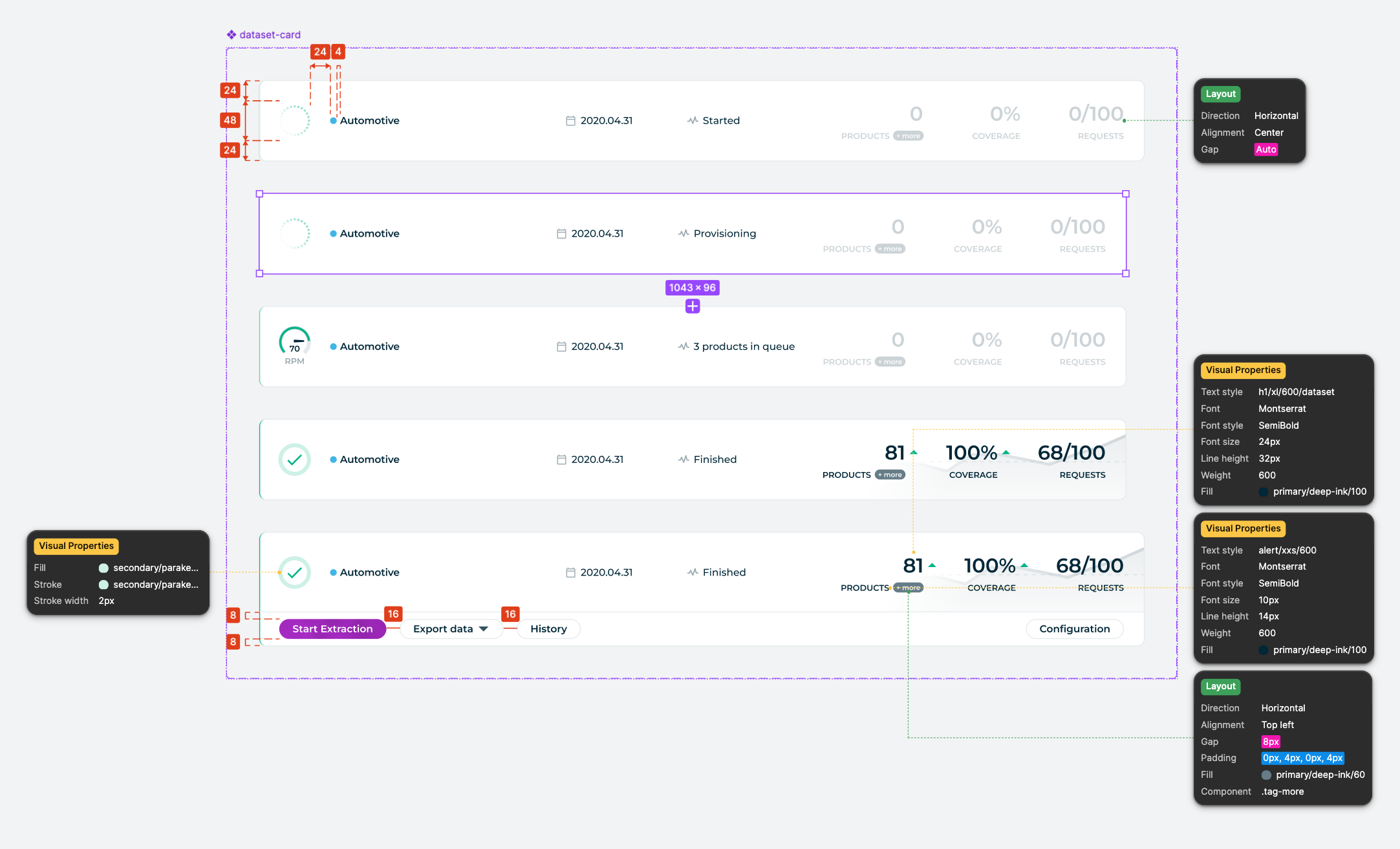Viewport: 1400px width, 849px height.
Task: Click the checkmark circle icon in the fourth card
Action: 294,460
